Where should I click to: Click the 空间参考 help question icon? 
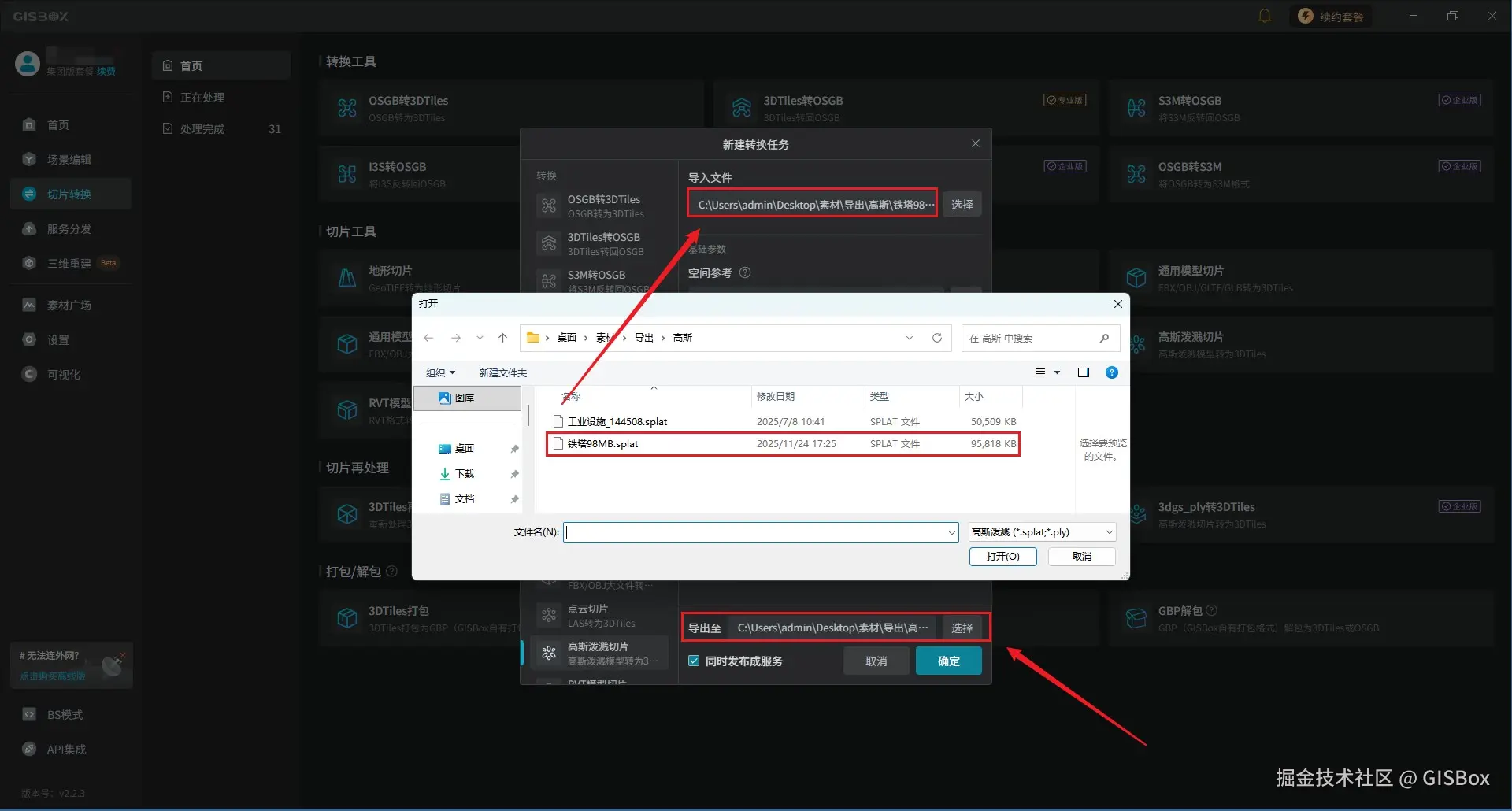click(745, 272)
